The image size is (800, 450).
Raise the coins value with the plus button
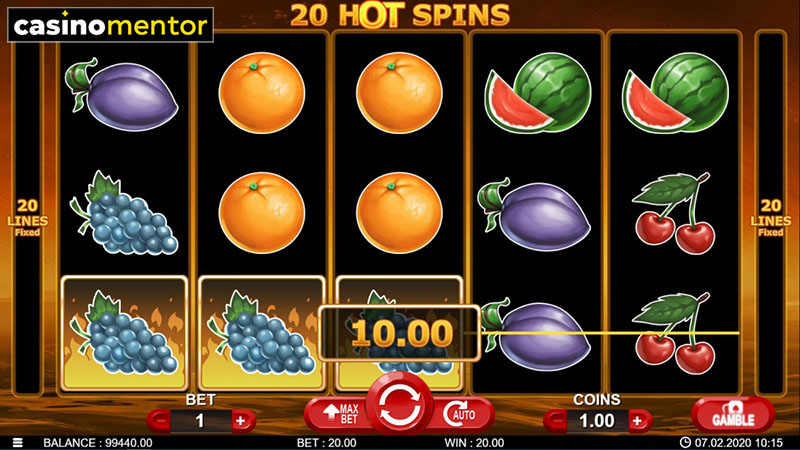(637, 421)
